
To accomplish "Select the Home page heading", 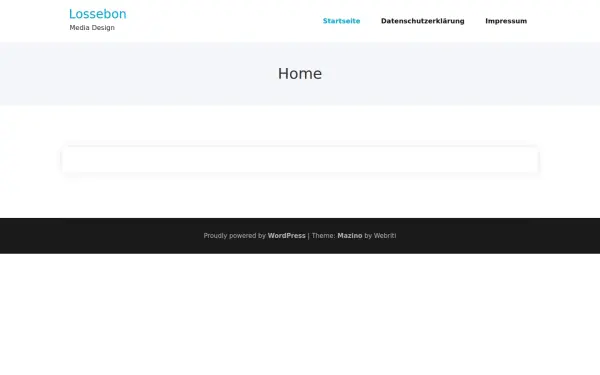I will 300,73.
